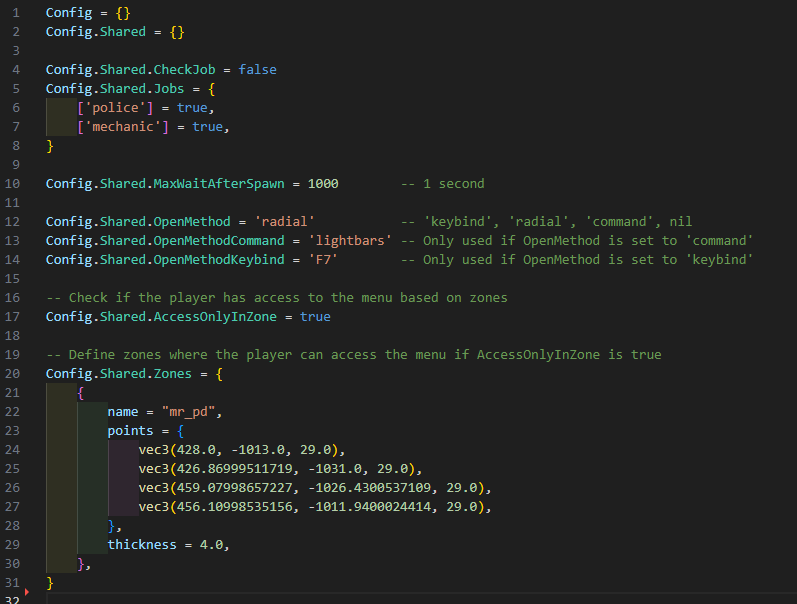Click the 'false' value of CheckJob
797x604 pixels.
pos(257,69)
